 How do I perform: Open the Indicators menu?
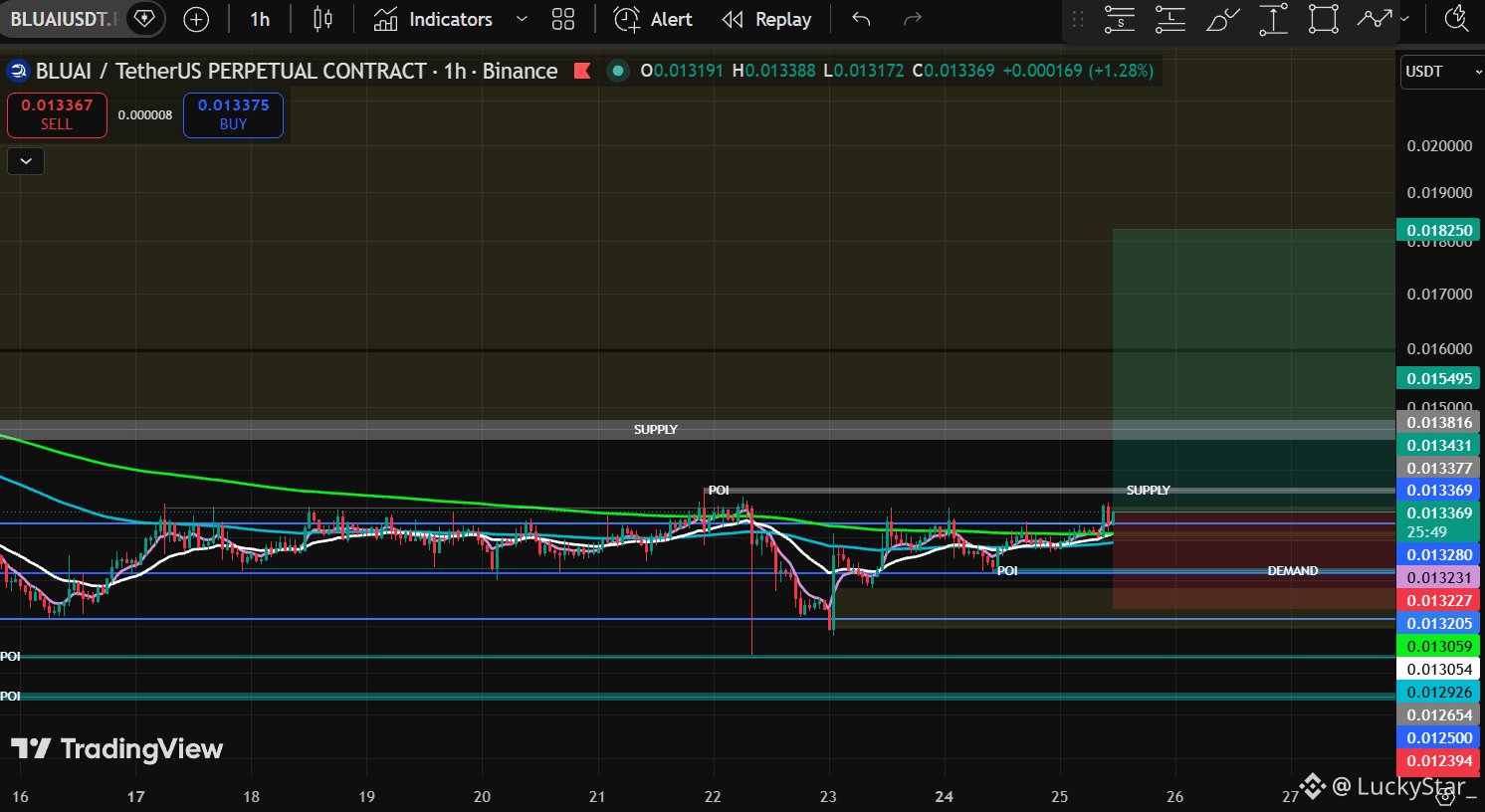(433, 19)
